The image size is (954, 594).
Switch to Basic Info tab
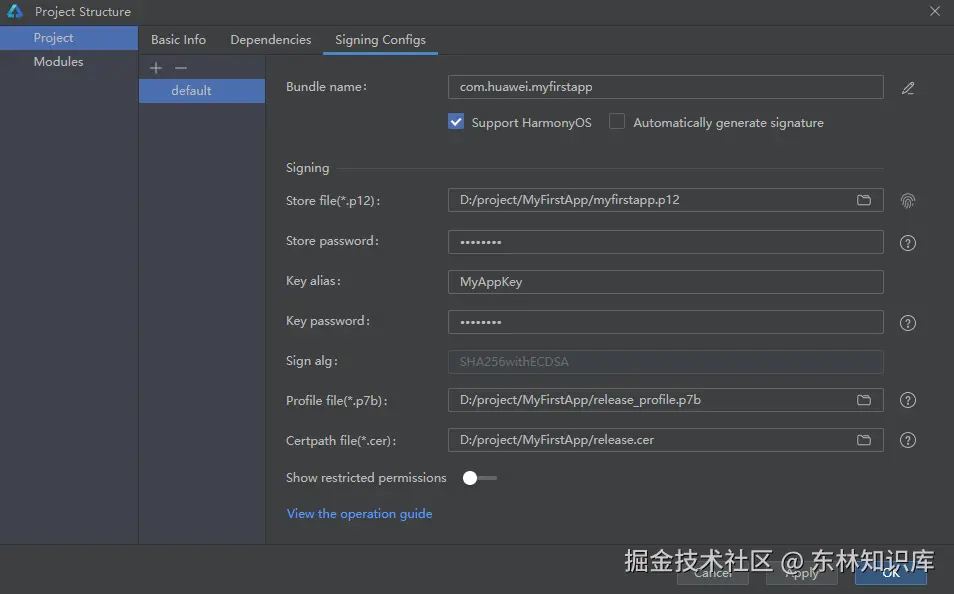(x=178, y=40)
